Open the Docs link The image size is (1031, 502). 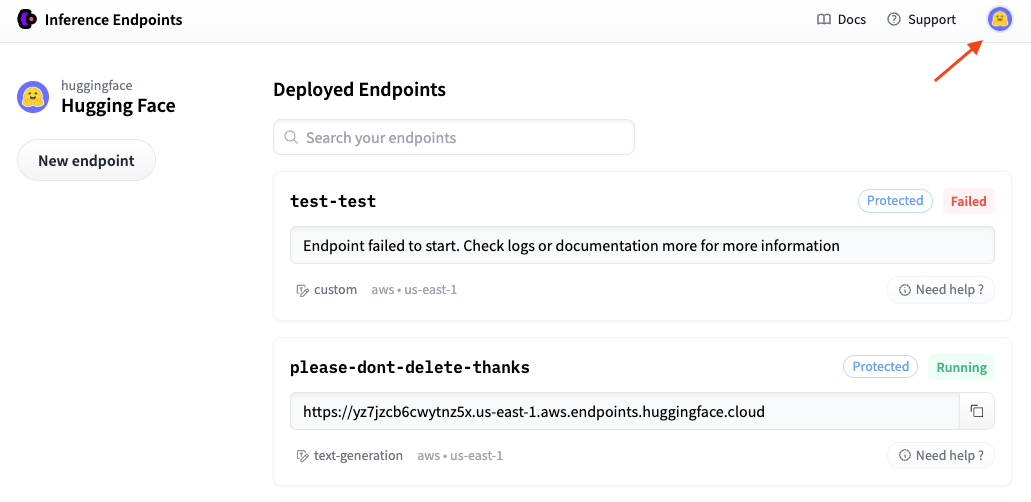click(842, 20)
